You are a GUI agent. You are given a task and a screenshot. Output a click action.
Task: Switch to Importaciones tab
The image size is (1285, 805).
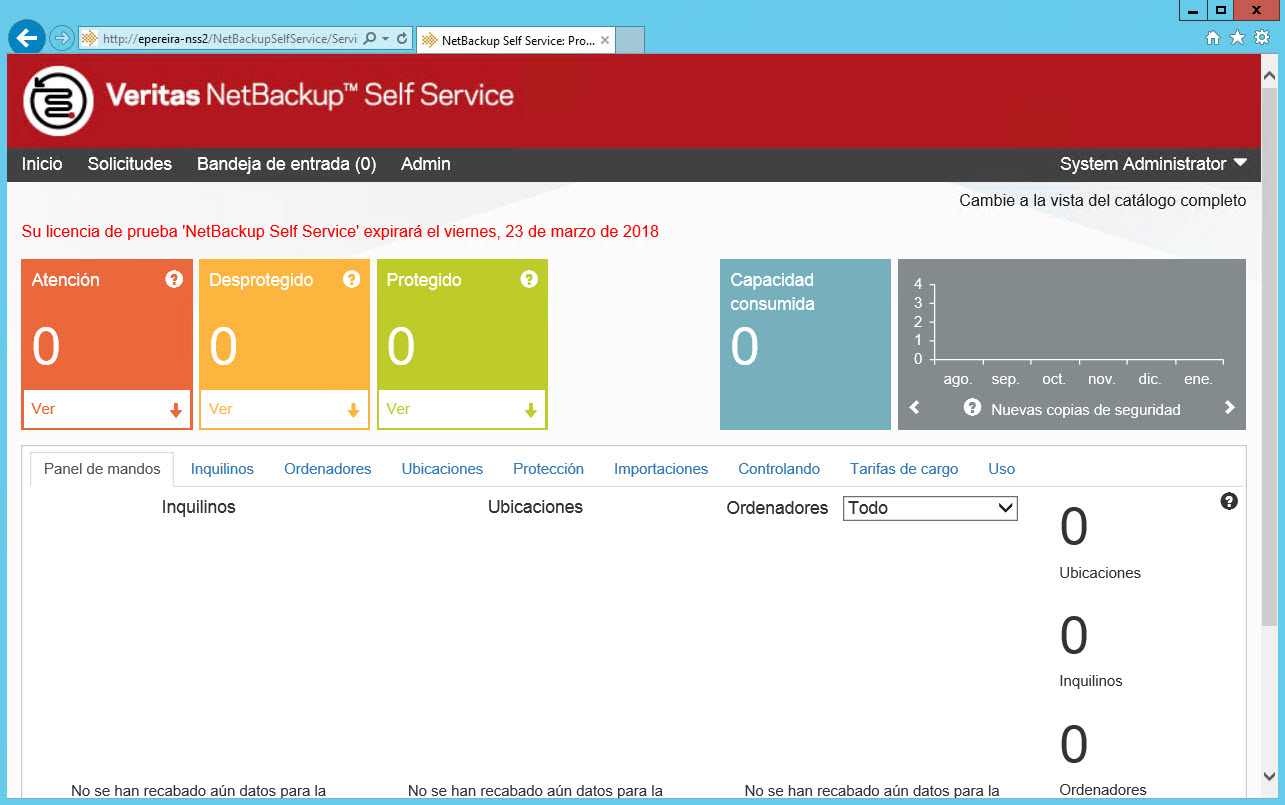click(x=661, y=469)
